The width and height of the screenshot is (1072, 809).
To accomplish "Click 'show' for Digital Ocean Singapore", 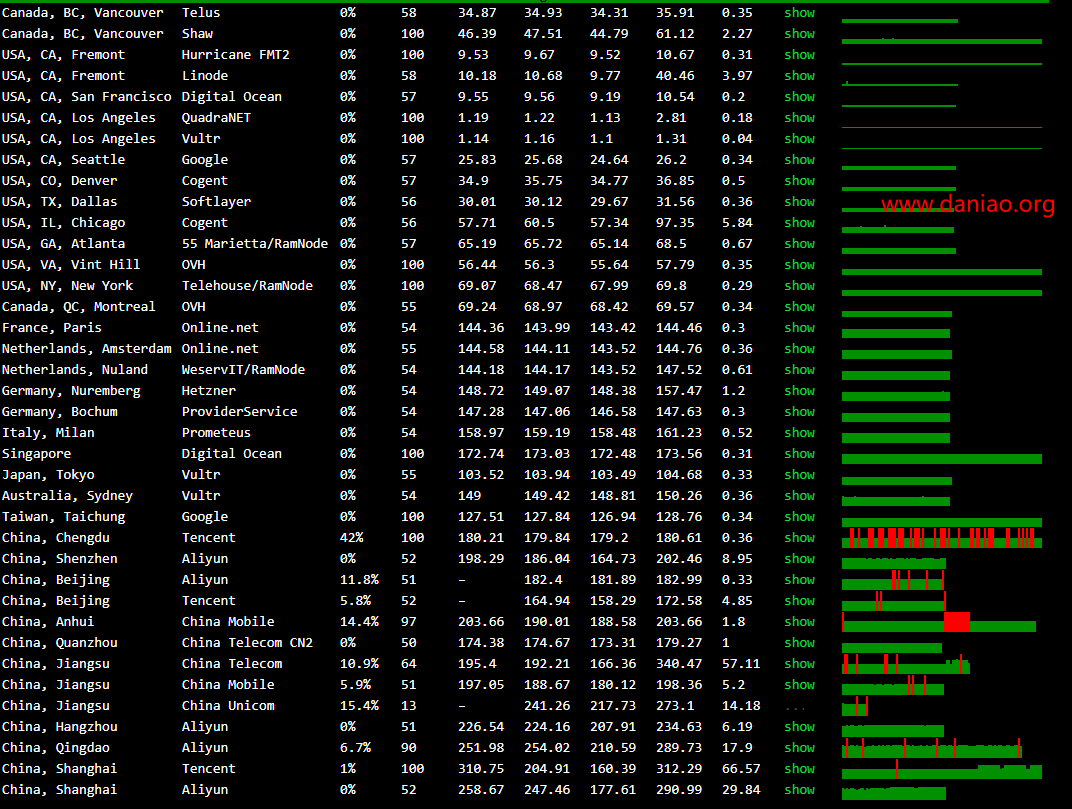I will pos(799,453).
